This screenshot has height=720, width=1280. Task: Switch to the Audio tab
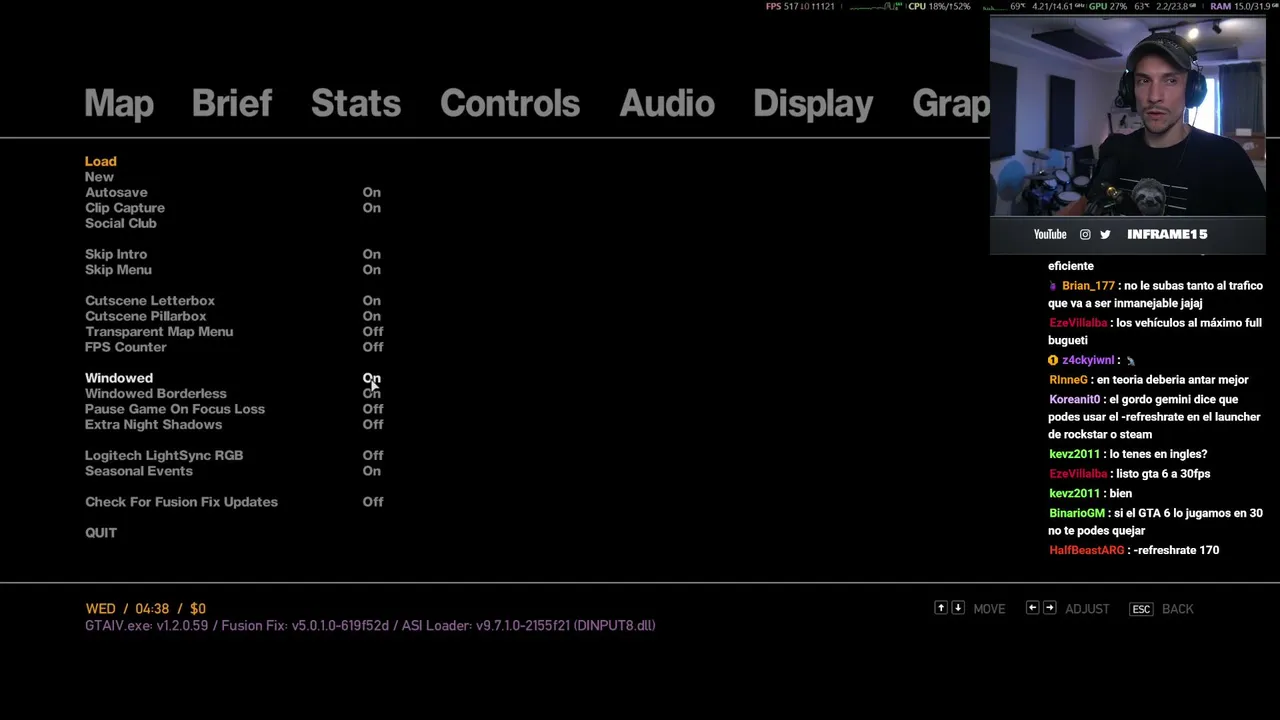pos(667,103)
